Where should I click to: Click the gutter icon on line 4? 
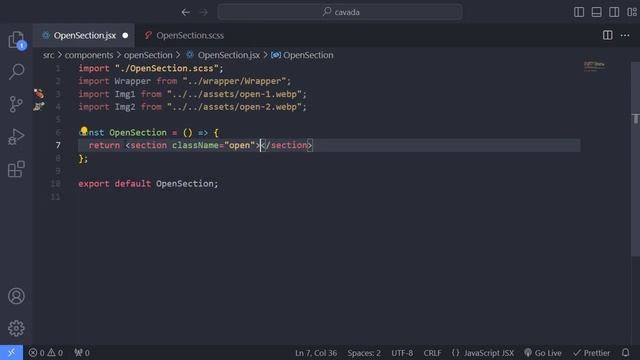tap(39, 107)
